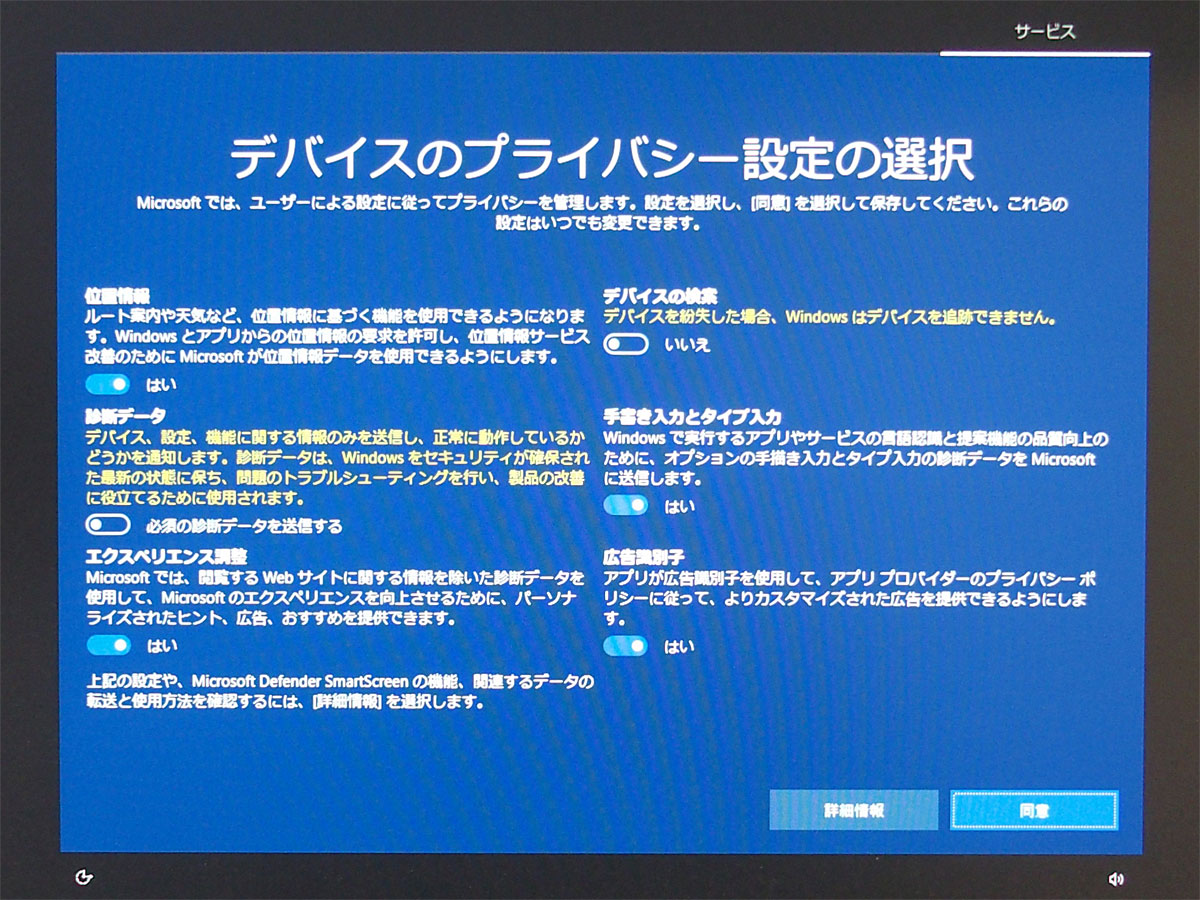Disable the 広告識別子 toggle switch

click(x=626, y=646)
